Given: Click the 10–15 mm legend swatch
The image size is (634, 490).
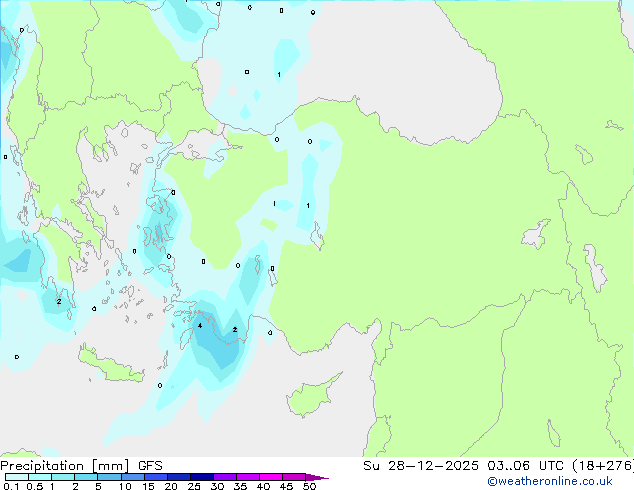Looking at the screenshot, I should coord(133,477).
